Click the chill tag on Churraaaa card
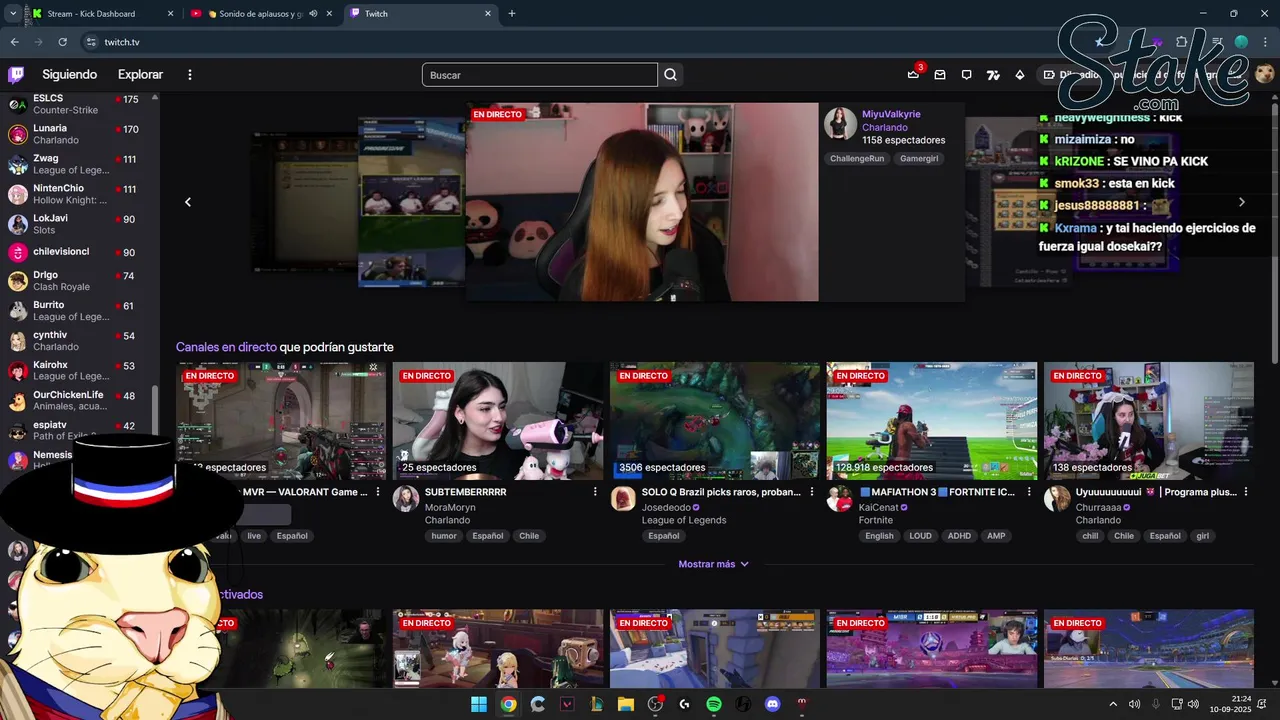The image size is (1280, 720). [1090, 536]
